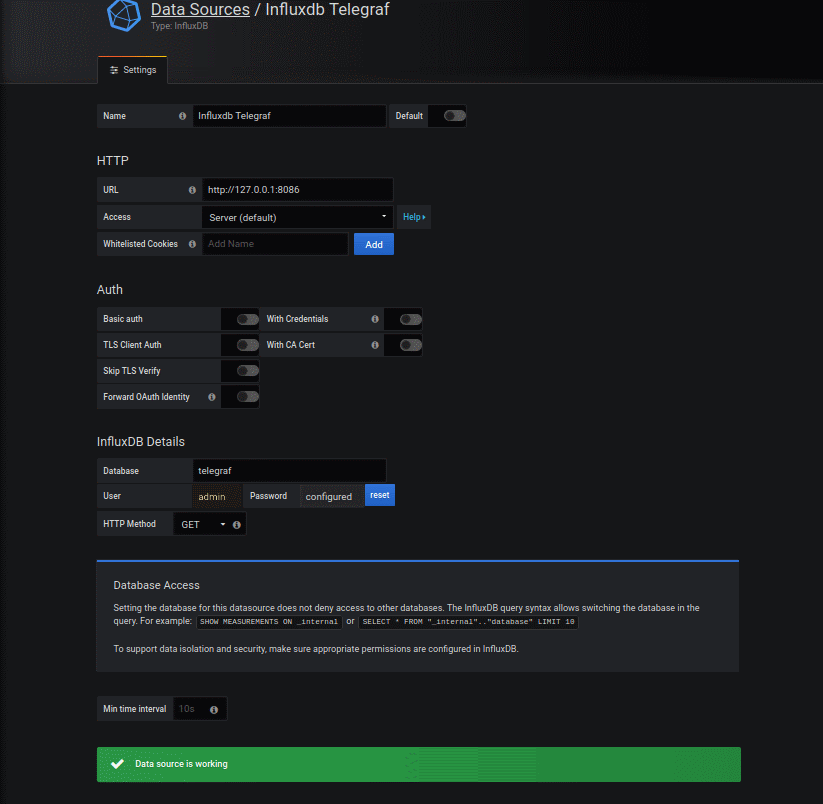Click the info icon beside Whitelisted Cookies
This screenshot has height=804, width=823.
192,244
